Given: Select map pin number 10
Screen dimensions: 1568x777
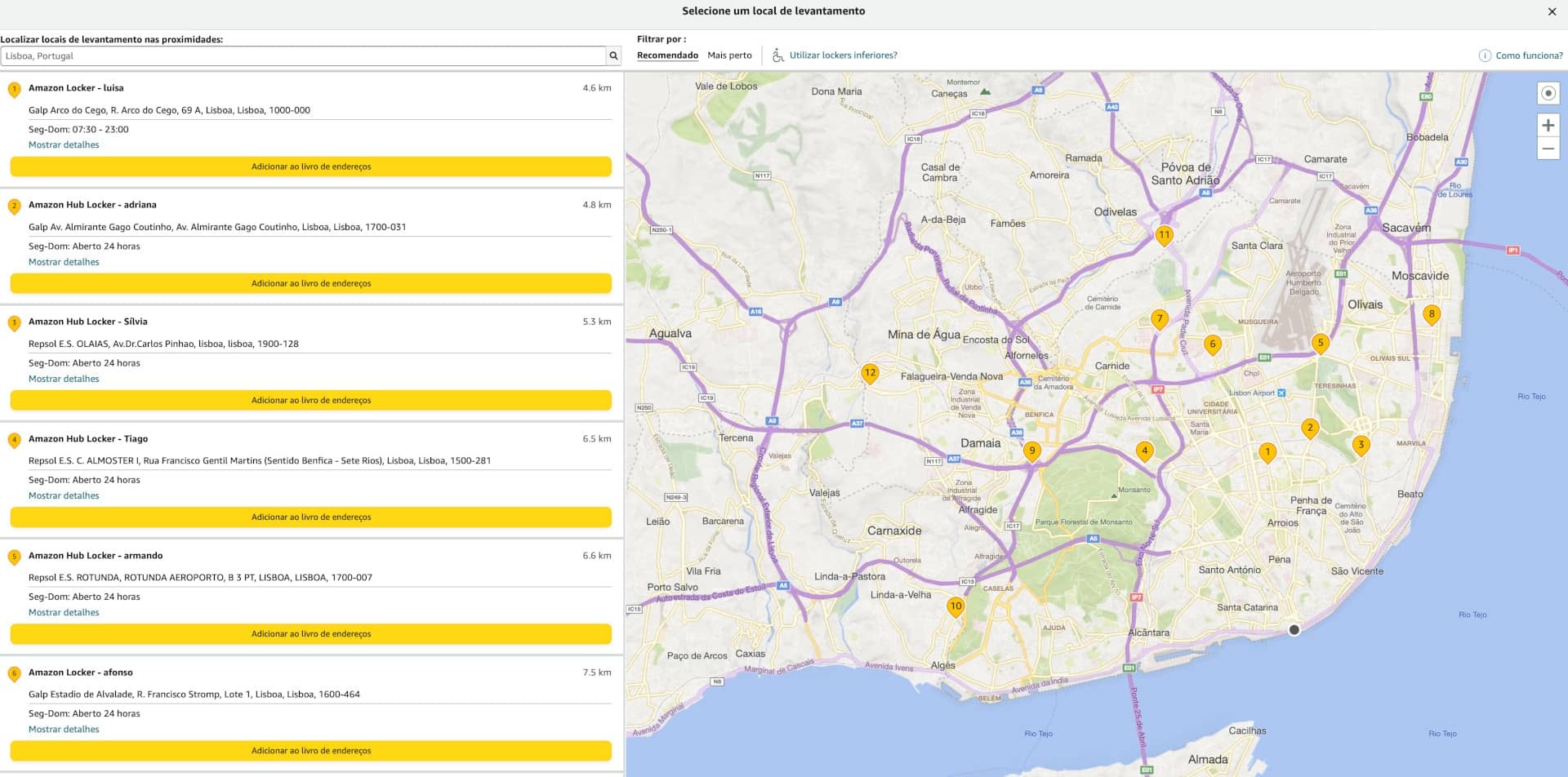Looking at the screenshot, I should click(x=955, y=608).
